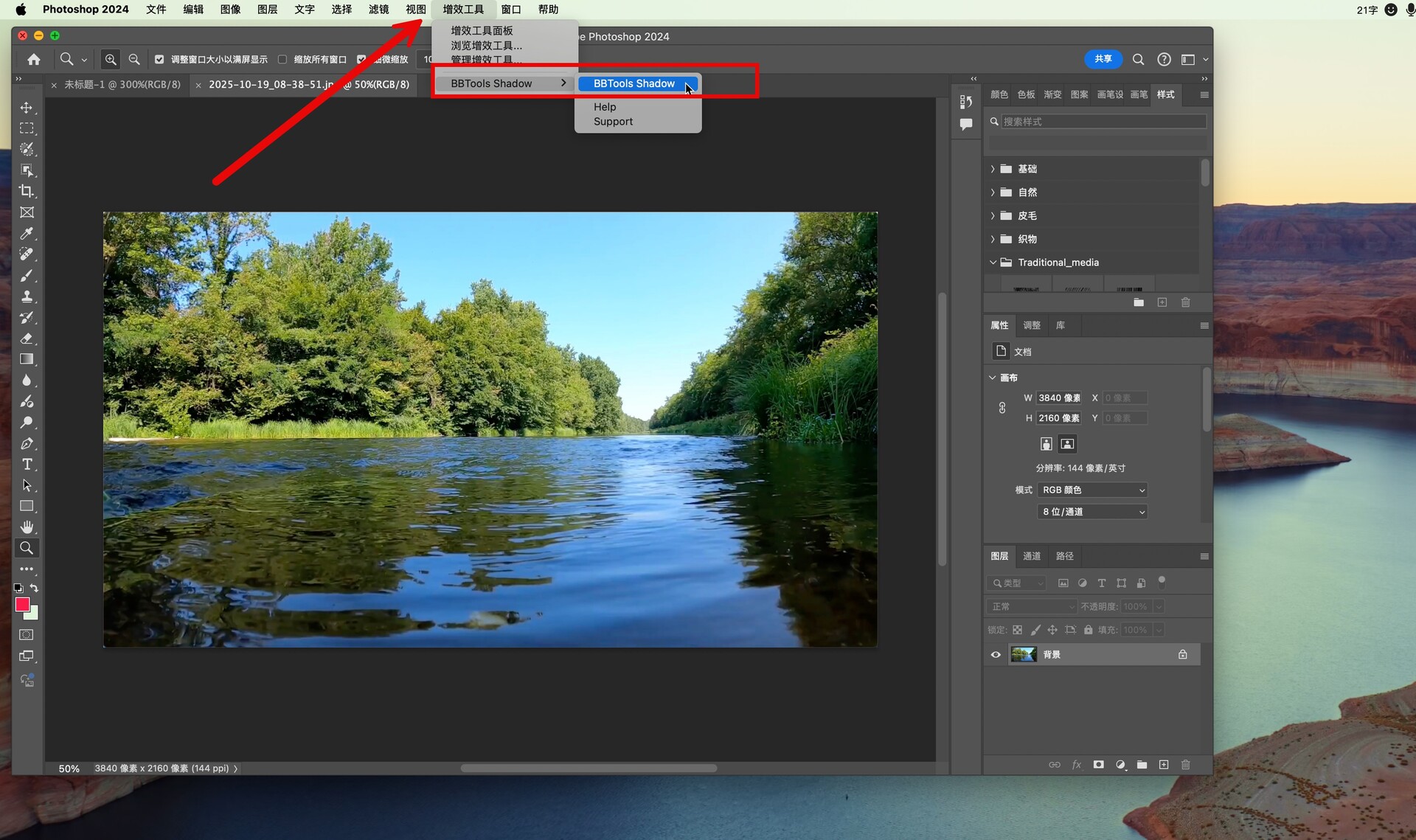This screenshot has height=840, width=1416.
Task: Switch to the 通道 tab
Action: click(1031, 556)
